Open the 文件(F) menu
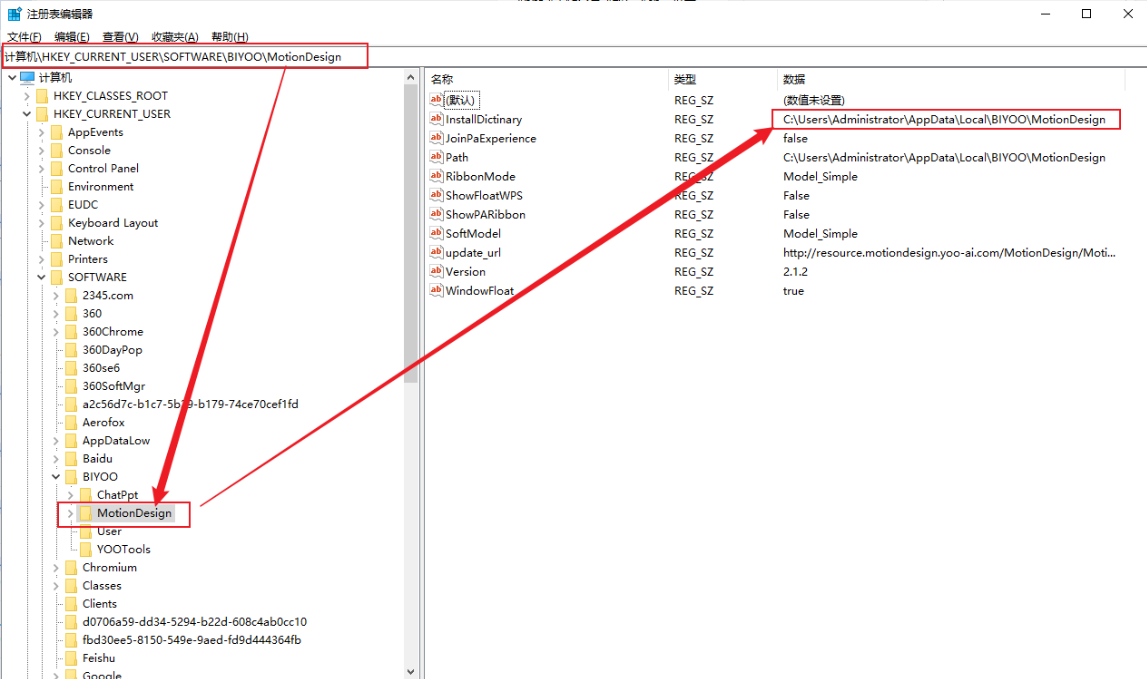This screenshot has height=679, width=1147. [24, 37]
